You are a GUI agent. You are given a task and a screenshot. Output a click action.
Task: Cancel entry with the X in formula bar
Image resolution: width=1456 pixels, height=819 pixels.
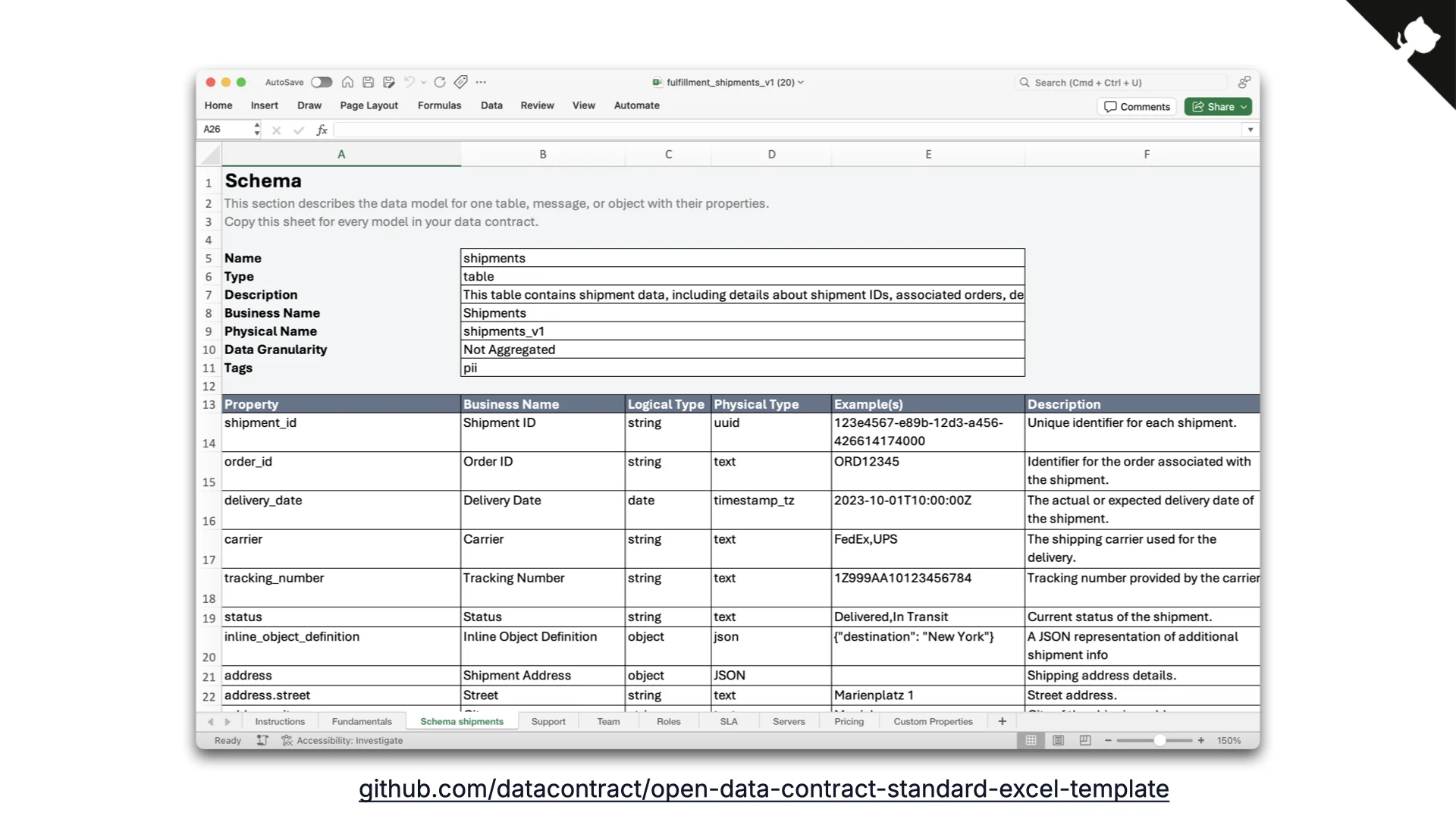[x=276, y=130]
